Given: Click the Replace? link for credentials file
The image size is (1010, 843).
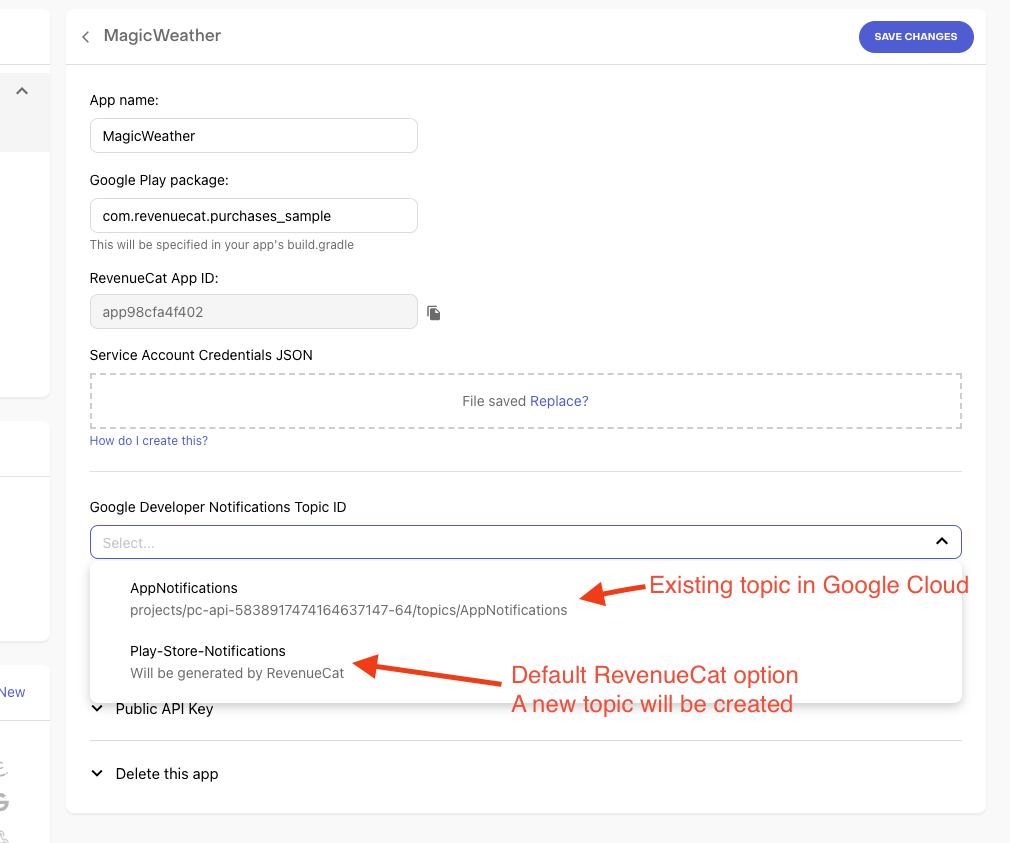Looking at the screenshot, I should coord(559,401).
